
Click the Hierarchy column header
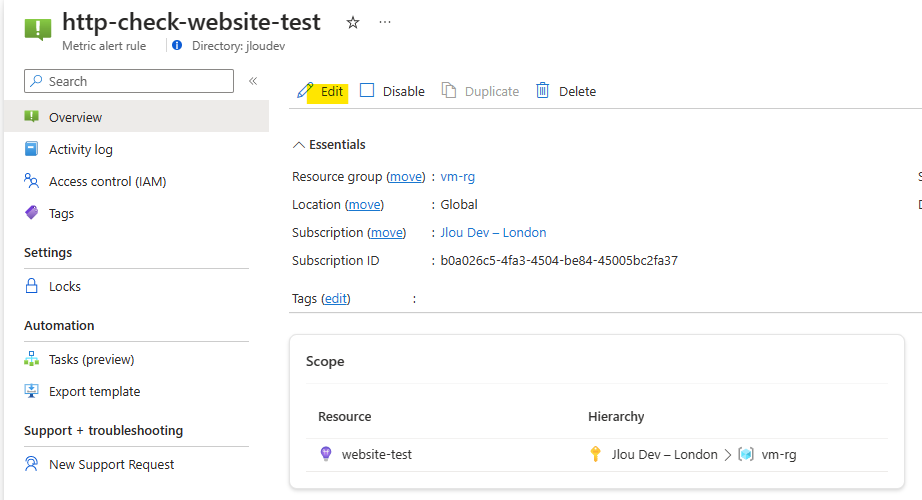coord(616,416)
